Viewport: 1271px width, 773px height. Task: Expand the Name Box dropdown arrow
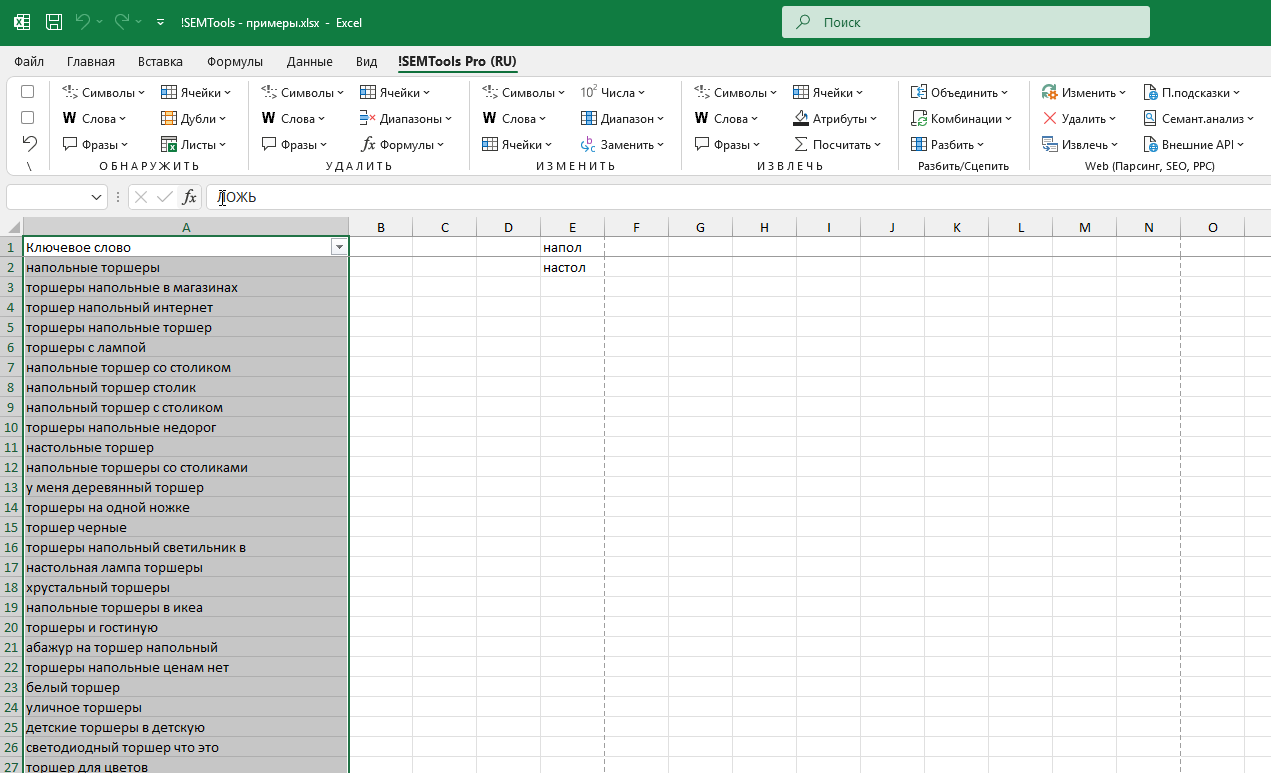coord(97,197)
